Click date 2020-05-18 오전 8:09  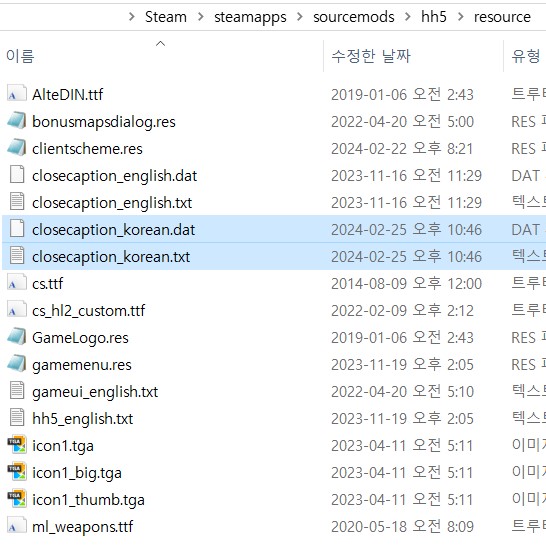402,527
